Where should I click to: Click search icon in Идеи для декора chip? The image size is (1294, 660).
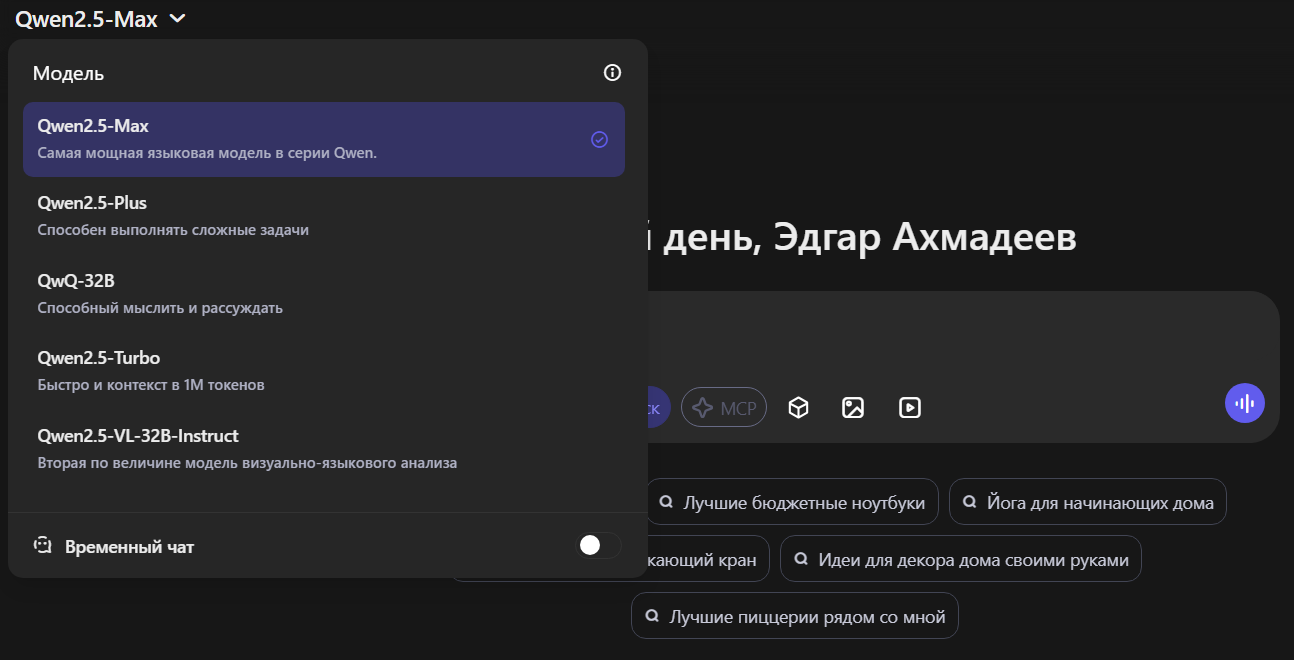click(x=799, y=559)
